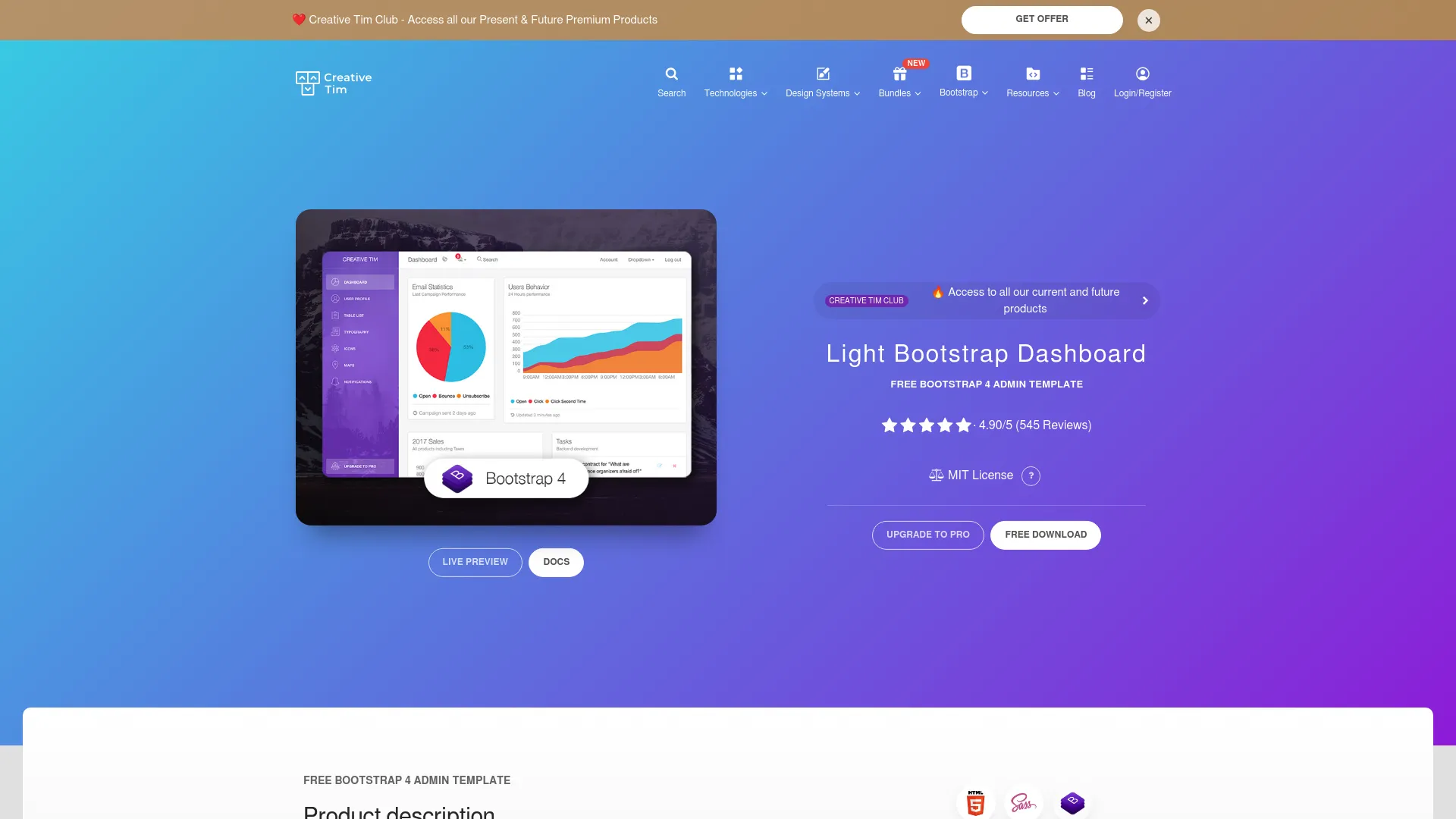Screen dimensions: 1456x819
Task: Select the GET OFFER button
Action: pyautogui.click(x=1041, y=19)
